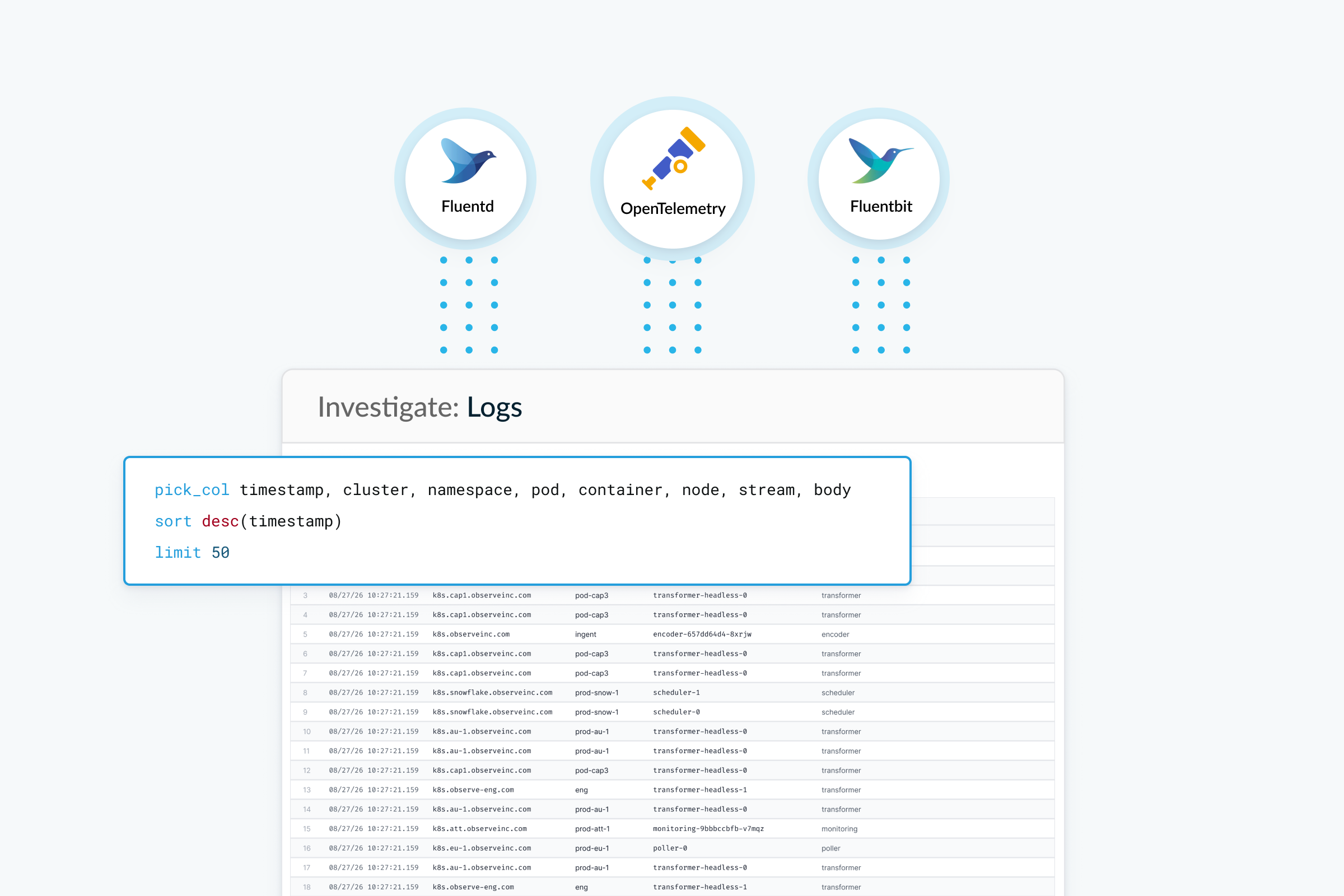Click the Fluentbit label text
The width and height of the screenshot is (1344, 896).
pyautogui.click(x=880, y=206)
